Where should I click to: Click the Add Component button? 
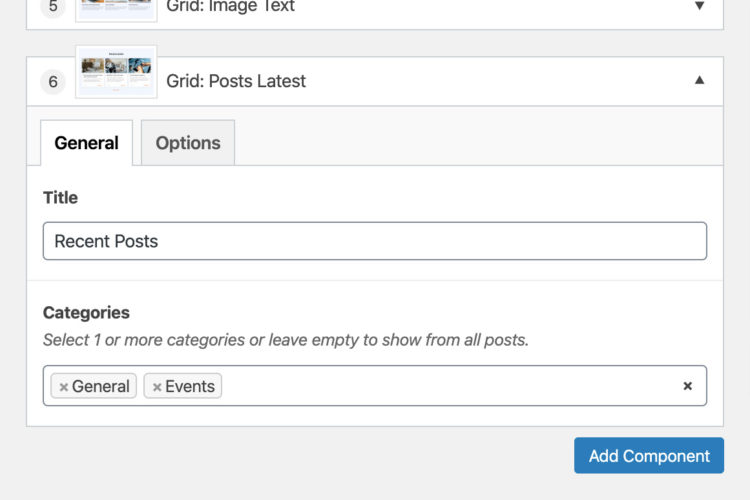tap(648, 456)
